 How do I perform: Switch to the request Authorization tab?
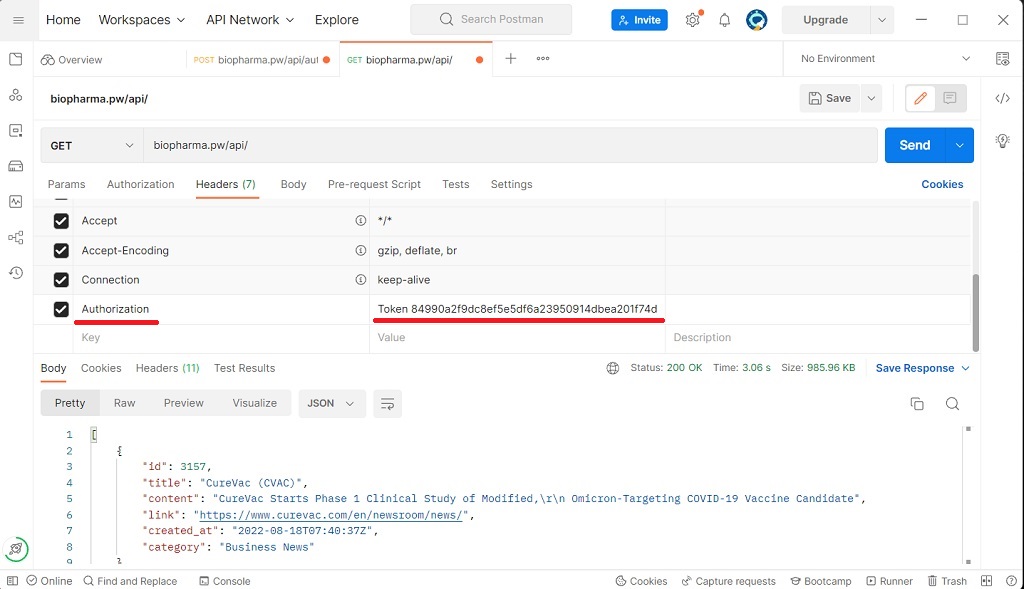click(x=140, y=184)
